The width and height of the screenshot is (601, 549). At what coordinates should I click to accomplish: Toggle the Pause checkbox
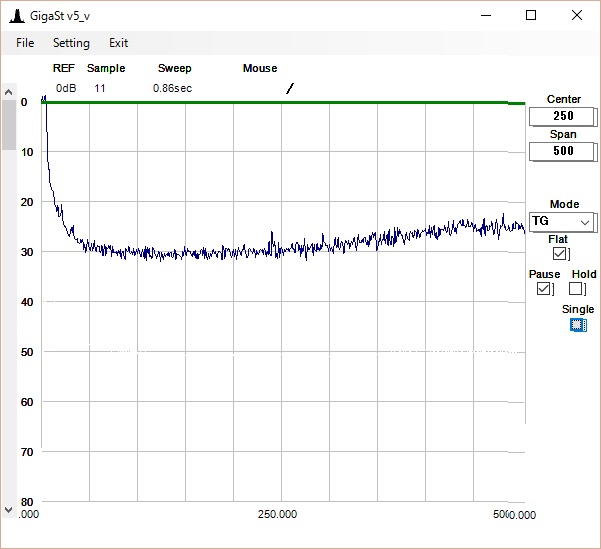coord(544,289)
